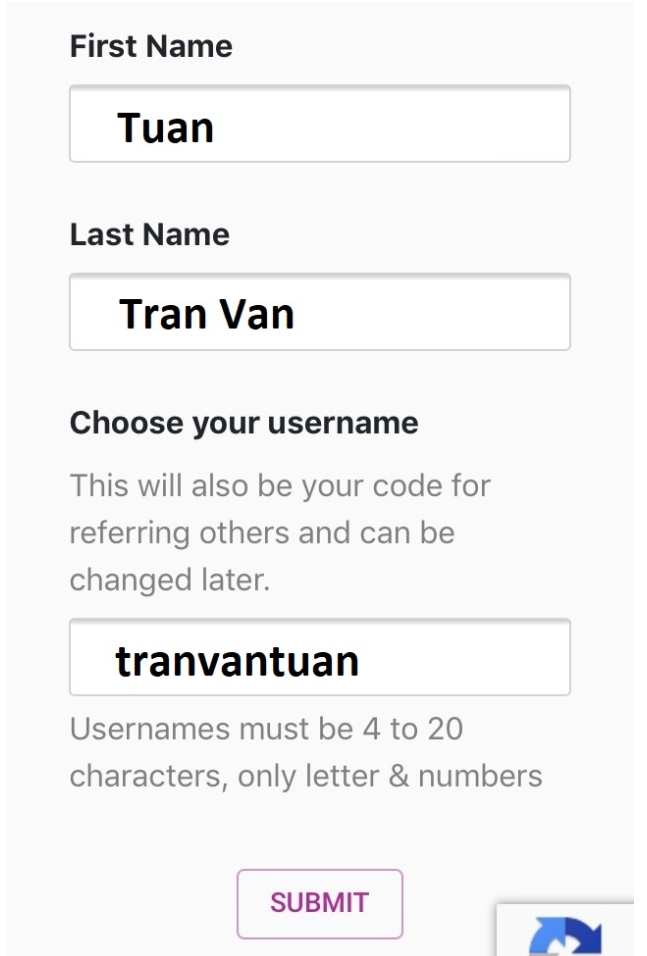The width and height of the screenshot is (647, 956).
Task: Click the "First Name" label
Action: 151,46
